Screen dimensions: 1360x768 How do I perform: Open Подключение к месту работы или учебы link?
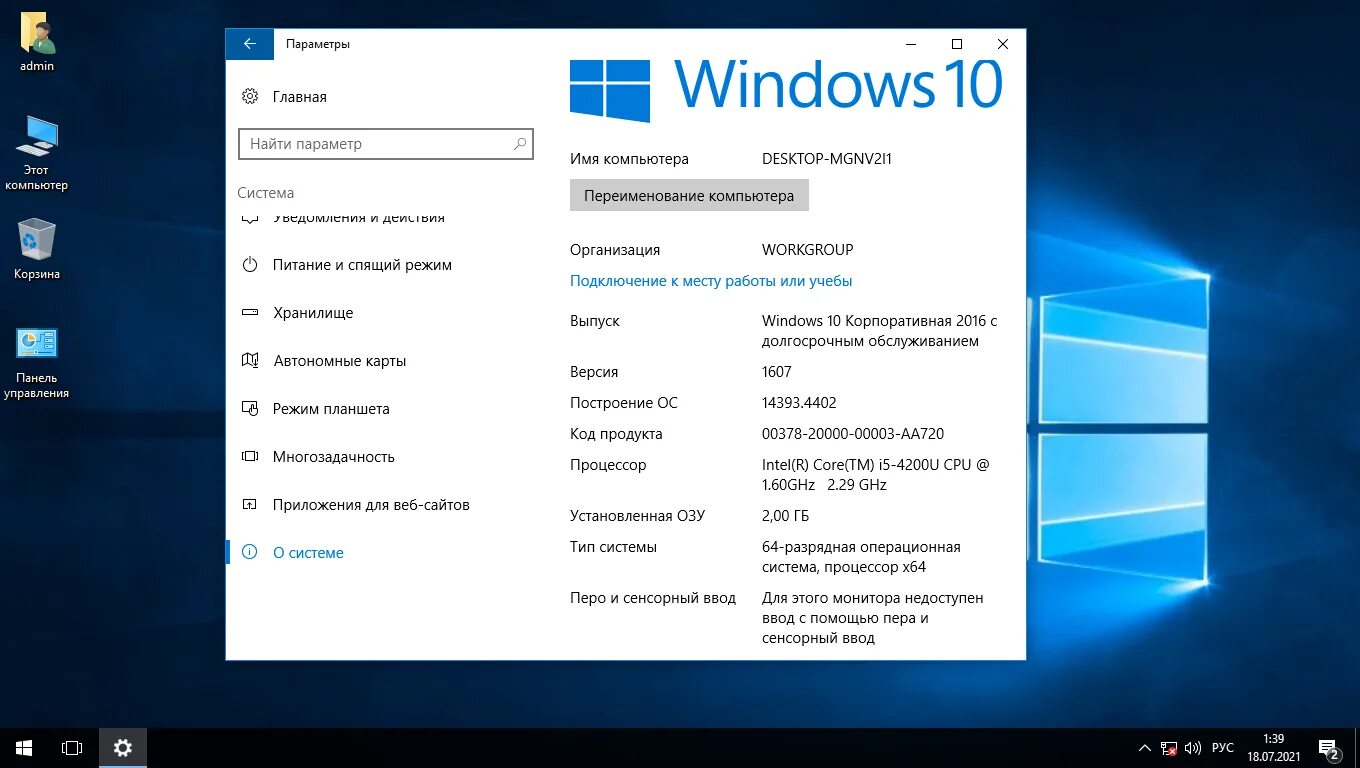(x=711, y=281)
